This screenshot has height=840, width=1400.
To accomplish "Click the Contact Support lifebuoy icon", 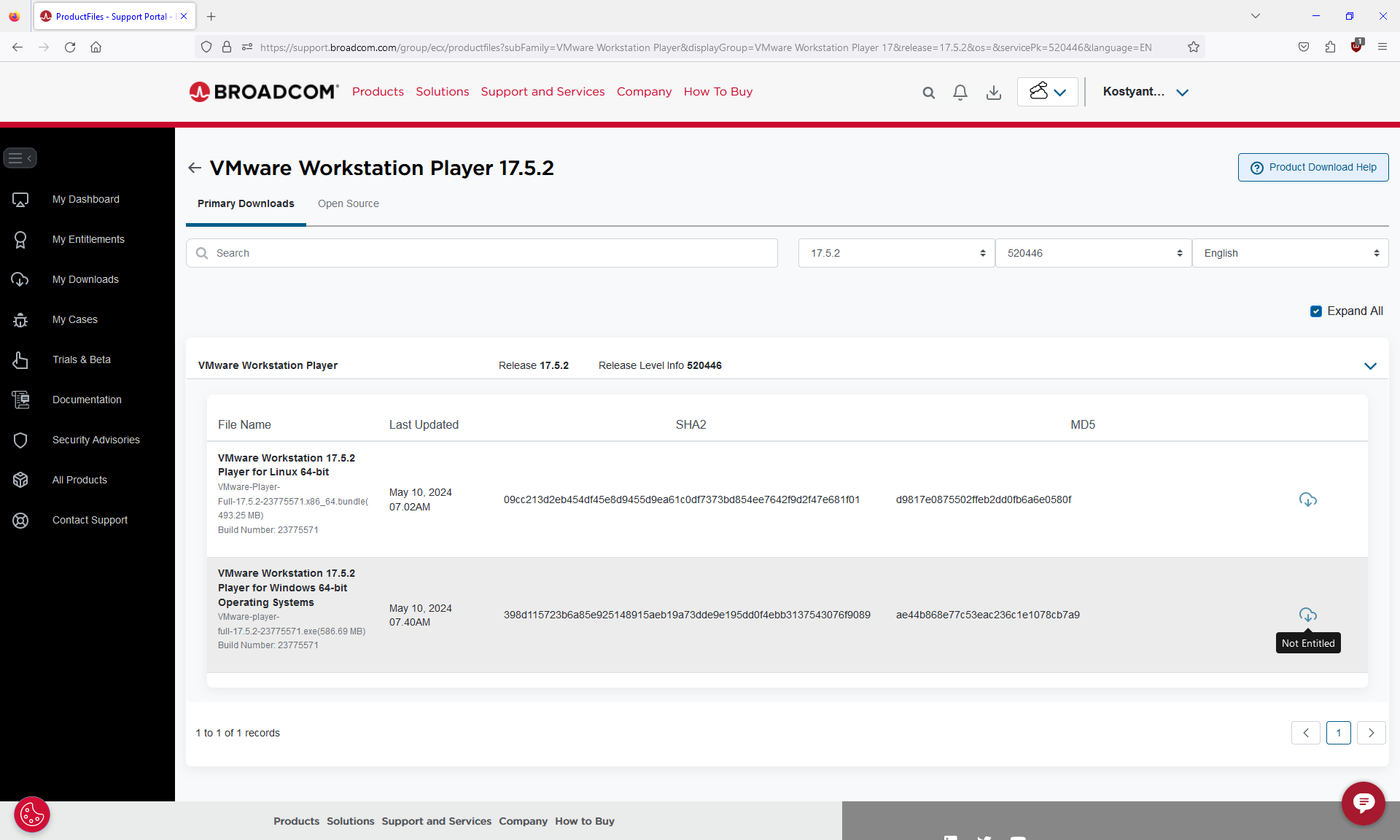I will [20, 521].
